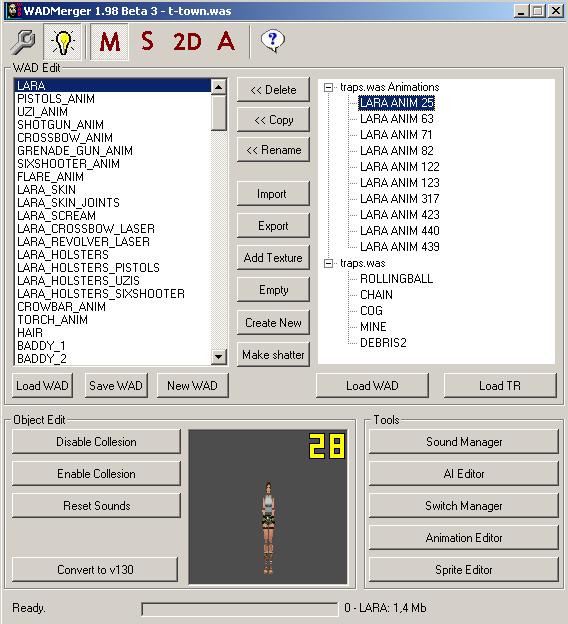Click the Export button
This screenshot has width=568, height=624.
[273, 226]
